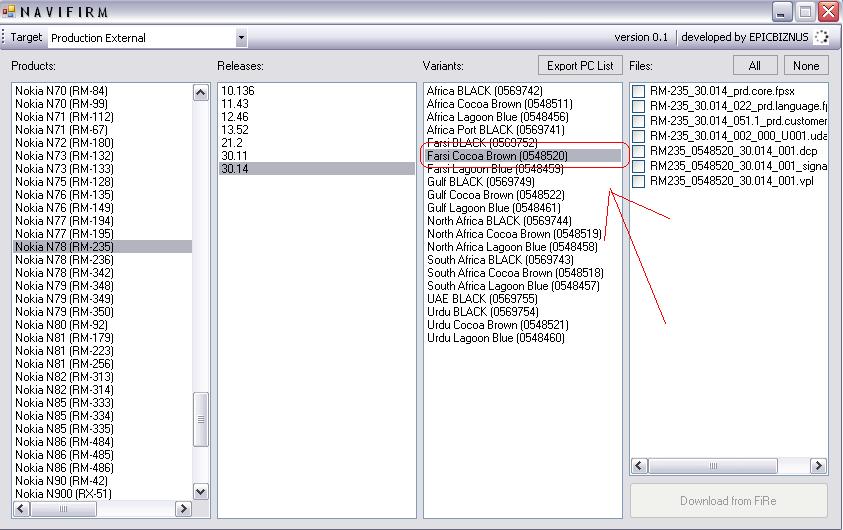The width and height of the screenshot is (843, 530).
Task: Click Products horizontal scroll left arrow
Action: coord(22,508)
